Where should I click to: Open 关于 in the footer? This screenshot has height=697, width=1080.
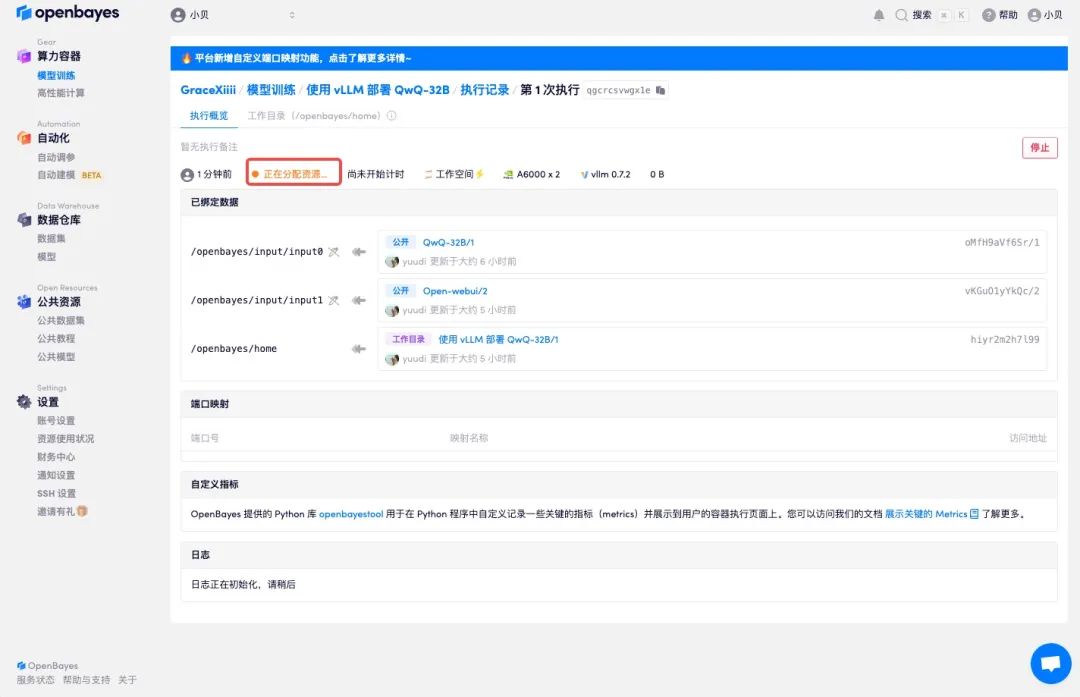127,680
